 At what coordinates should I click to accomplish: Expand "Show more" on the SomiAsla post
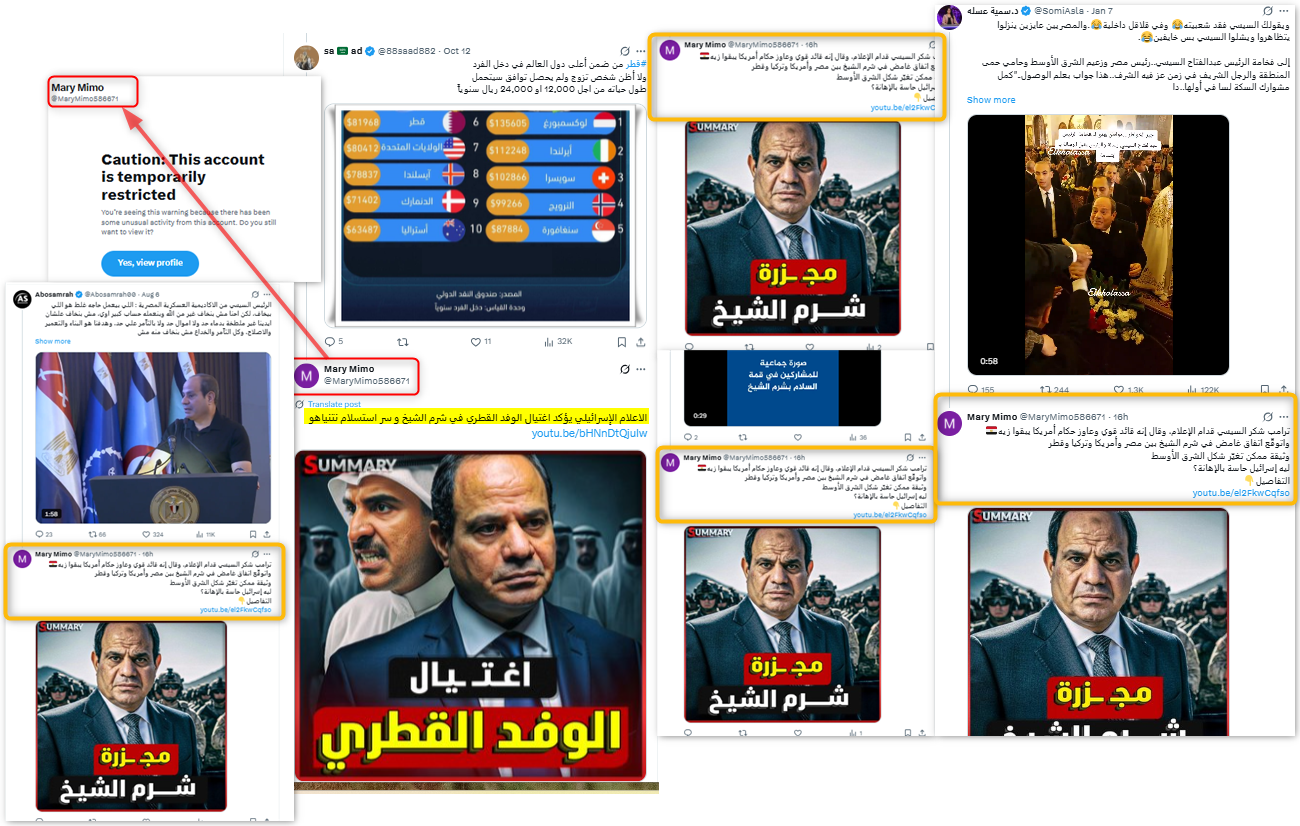click(990, 100)
